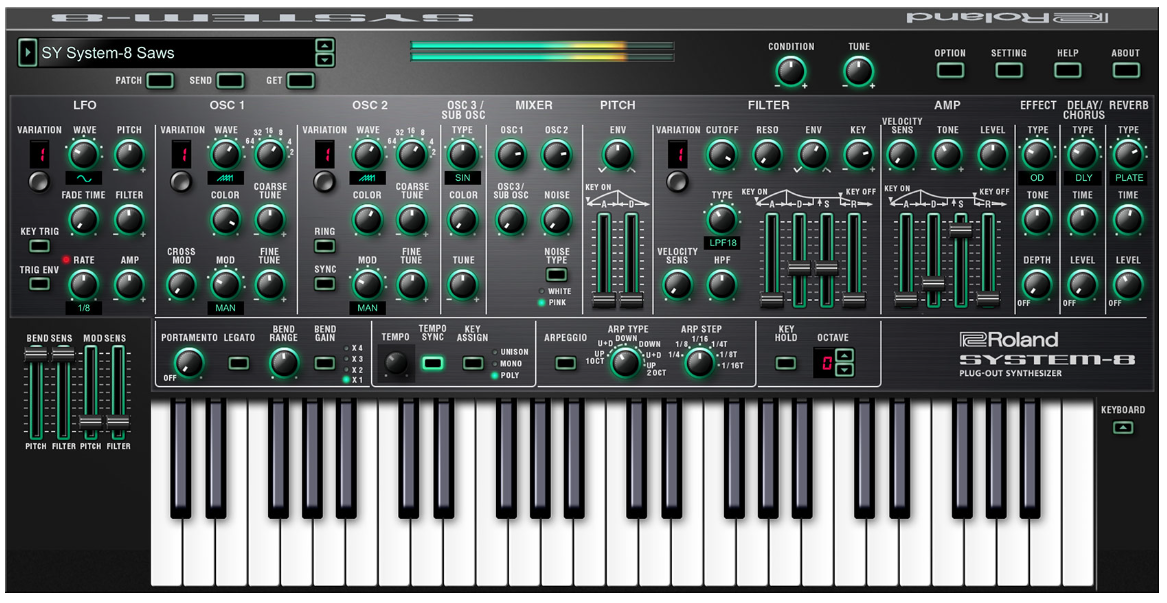Toggle the LFO TRIG ENV button

[39, 284]
